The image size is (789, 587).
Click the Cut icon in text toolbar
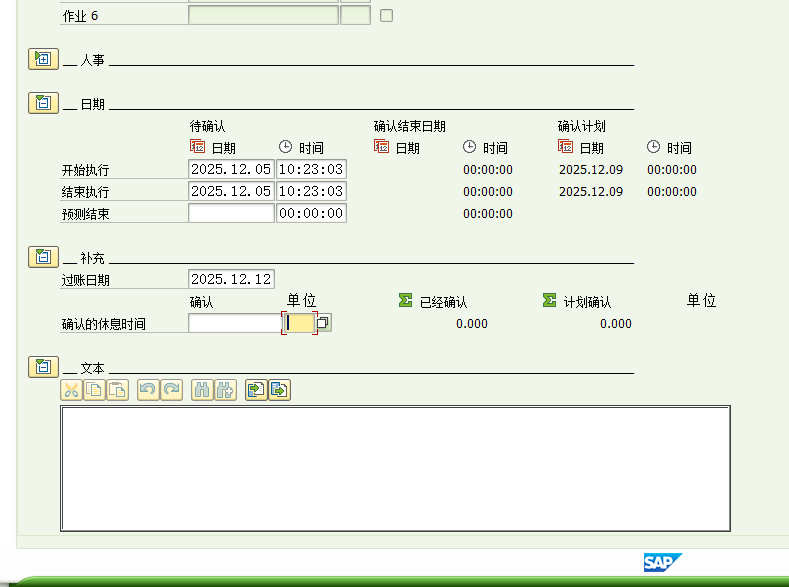71,390
